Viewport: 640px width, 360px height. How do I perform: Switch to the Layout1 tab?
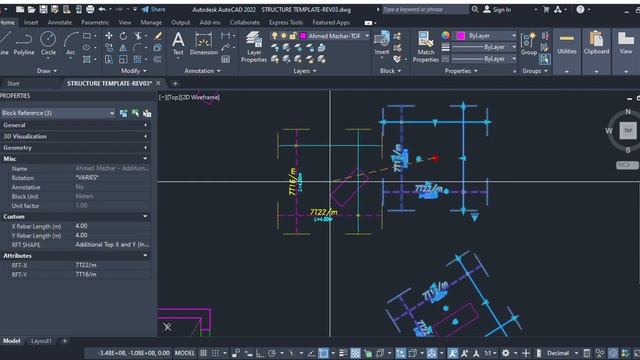41,341
